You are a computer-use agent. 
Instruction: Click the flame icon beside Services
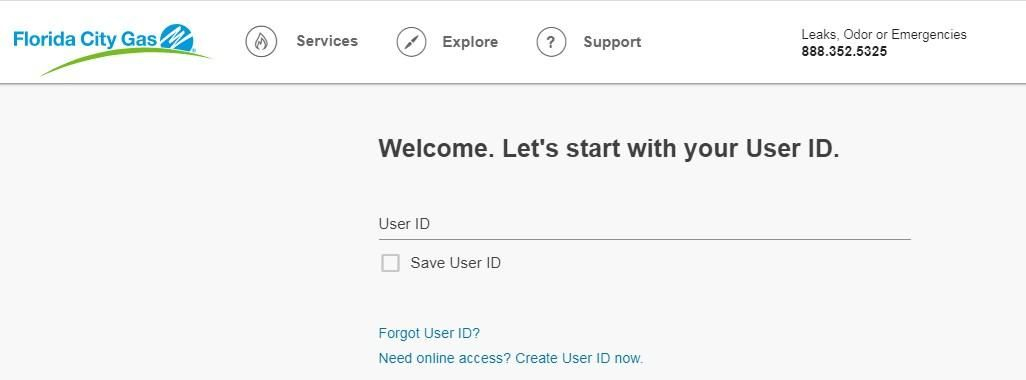pos(261,42)
